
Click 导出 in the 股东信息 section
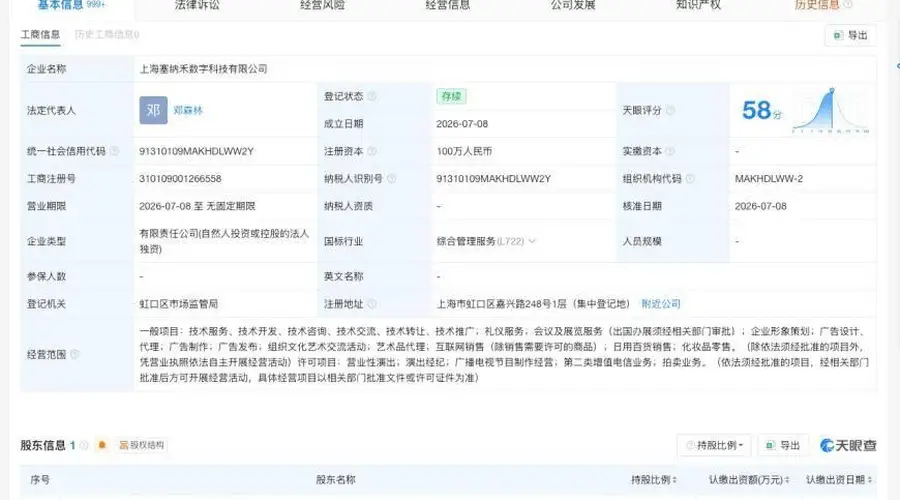pos(783,445)
